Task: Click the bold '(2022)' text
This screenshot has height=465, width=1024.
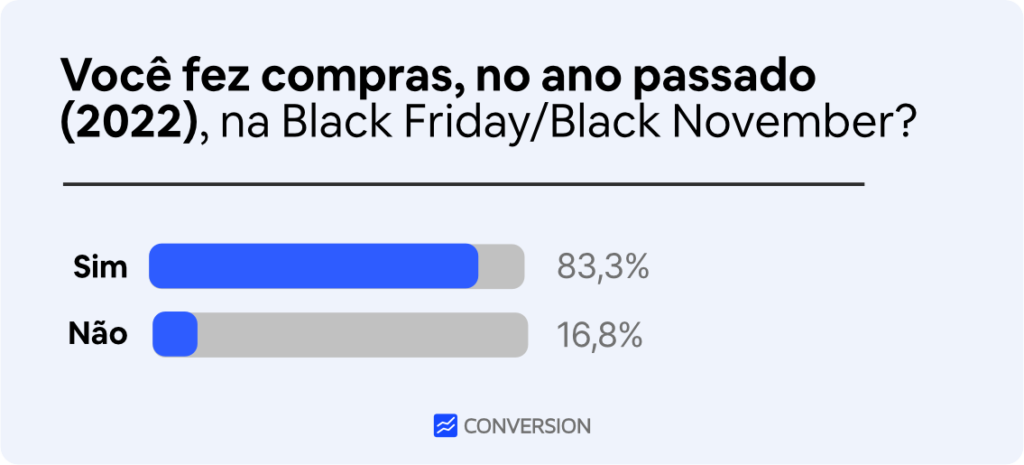Action: (x=129, y=122)
